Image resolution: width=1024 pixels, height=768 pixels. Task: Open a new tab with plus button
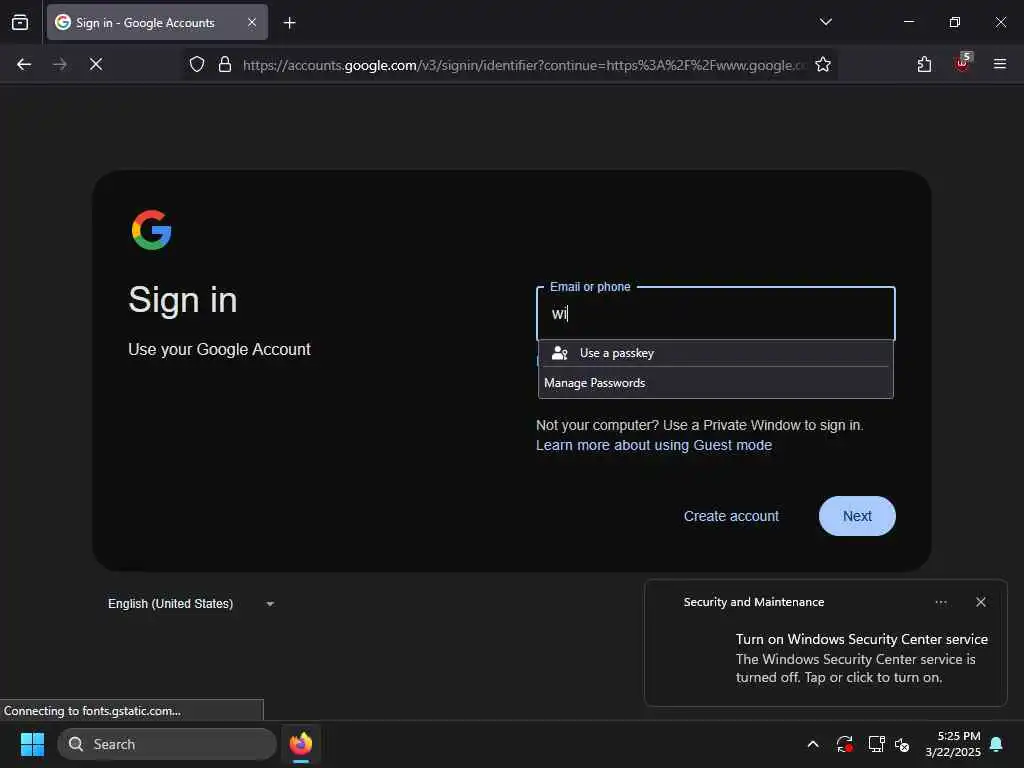[x=289, y=23]
